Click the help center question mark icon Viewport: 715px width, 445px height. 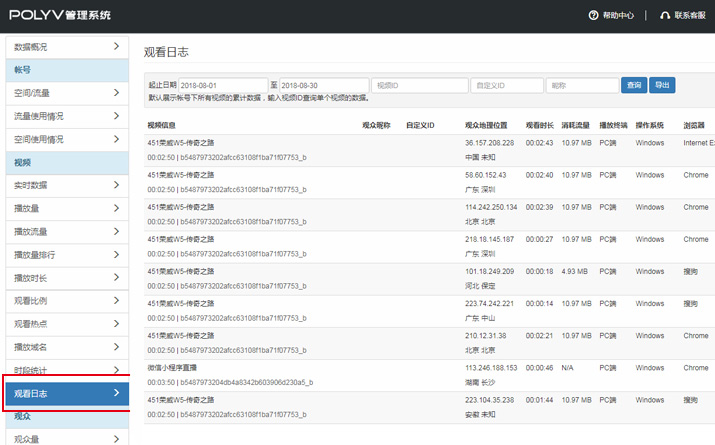593,15
